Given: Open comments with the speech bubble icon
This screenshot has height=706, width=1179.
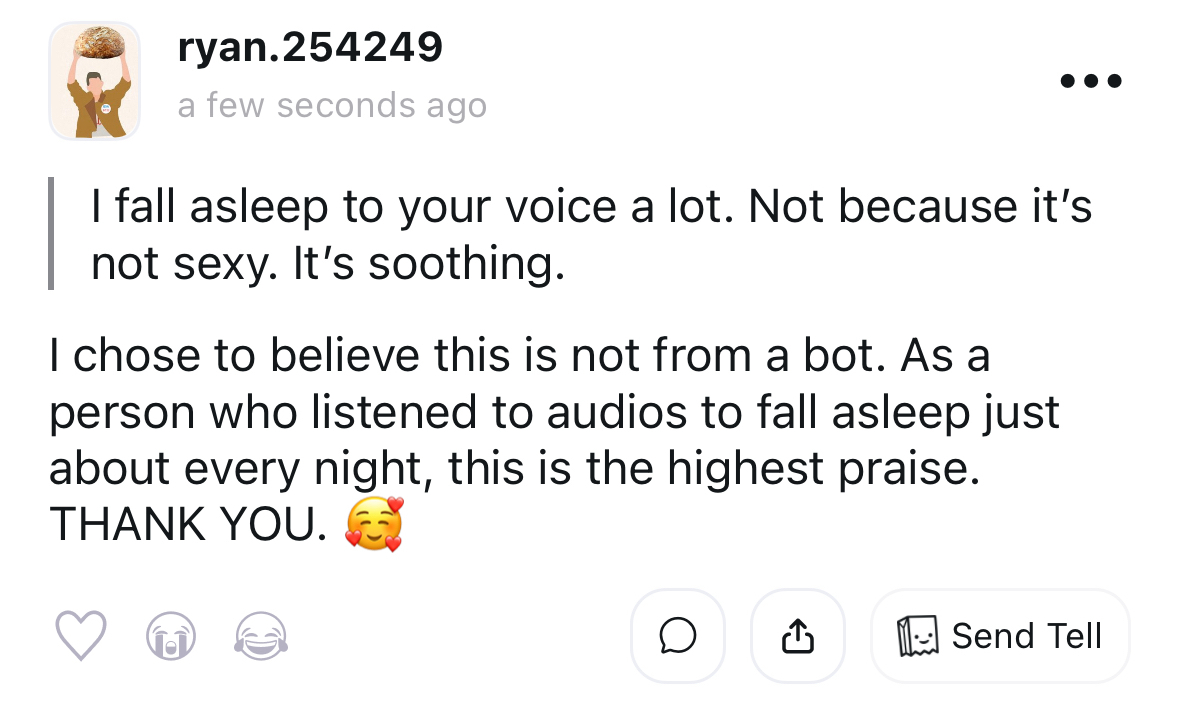Looking at the screenshot, I should (x=677, y=636).
